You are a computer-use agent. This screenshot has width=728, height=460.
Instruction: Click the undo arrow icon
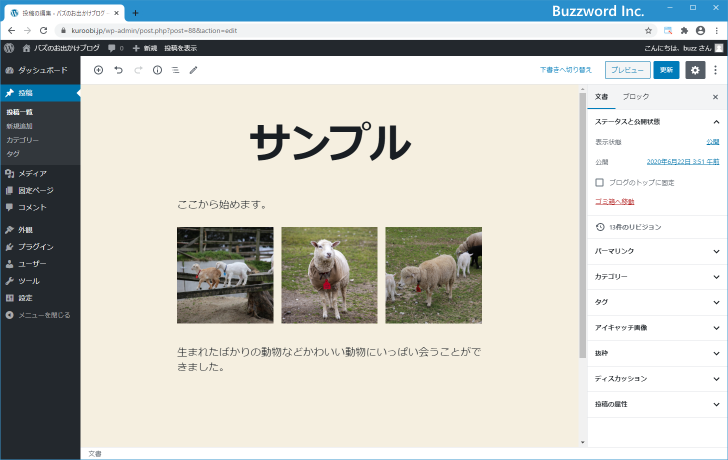pos(118,70)
